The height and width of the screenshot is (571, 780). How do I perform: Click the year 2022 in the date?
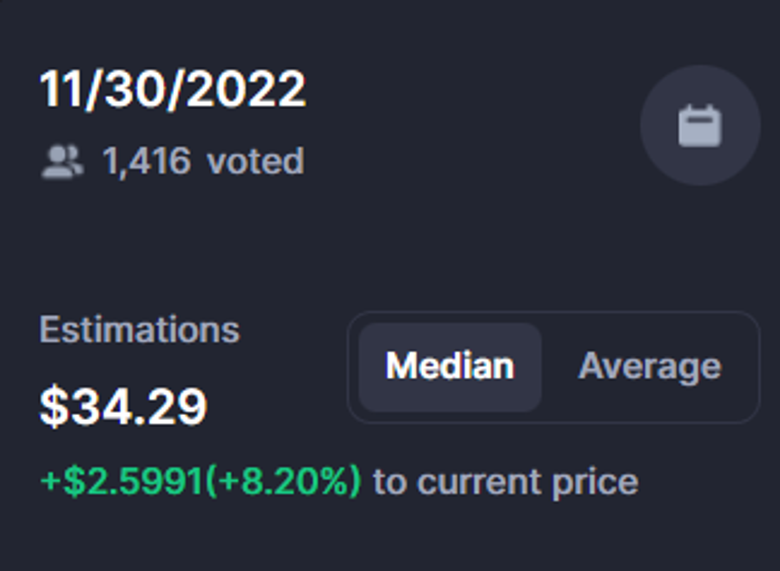pos(251,91)
